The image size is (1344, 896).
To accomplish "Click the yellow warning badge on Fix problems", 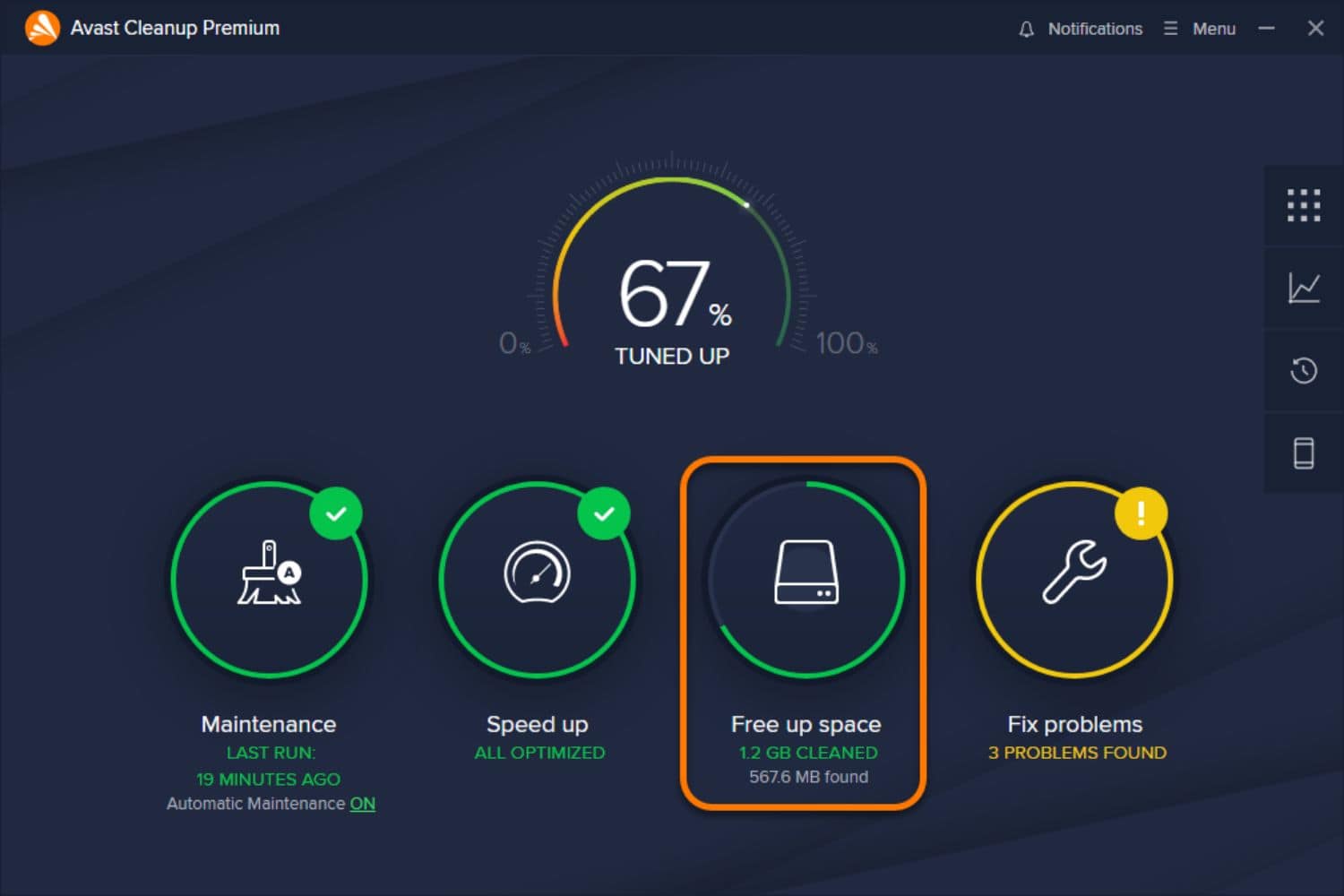I will tap(1141, 513).
